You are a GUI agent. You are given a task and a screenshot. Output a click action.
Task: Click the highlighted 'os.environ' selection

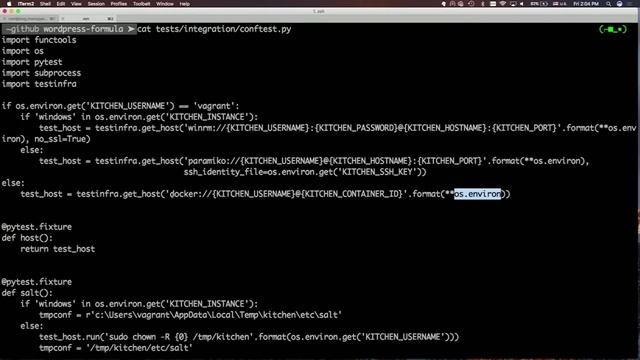[x=478, y=194]
